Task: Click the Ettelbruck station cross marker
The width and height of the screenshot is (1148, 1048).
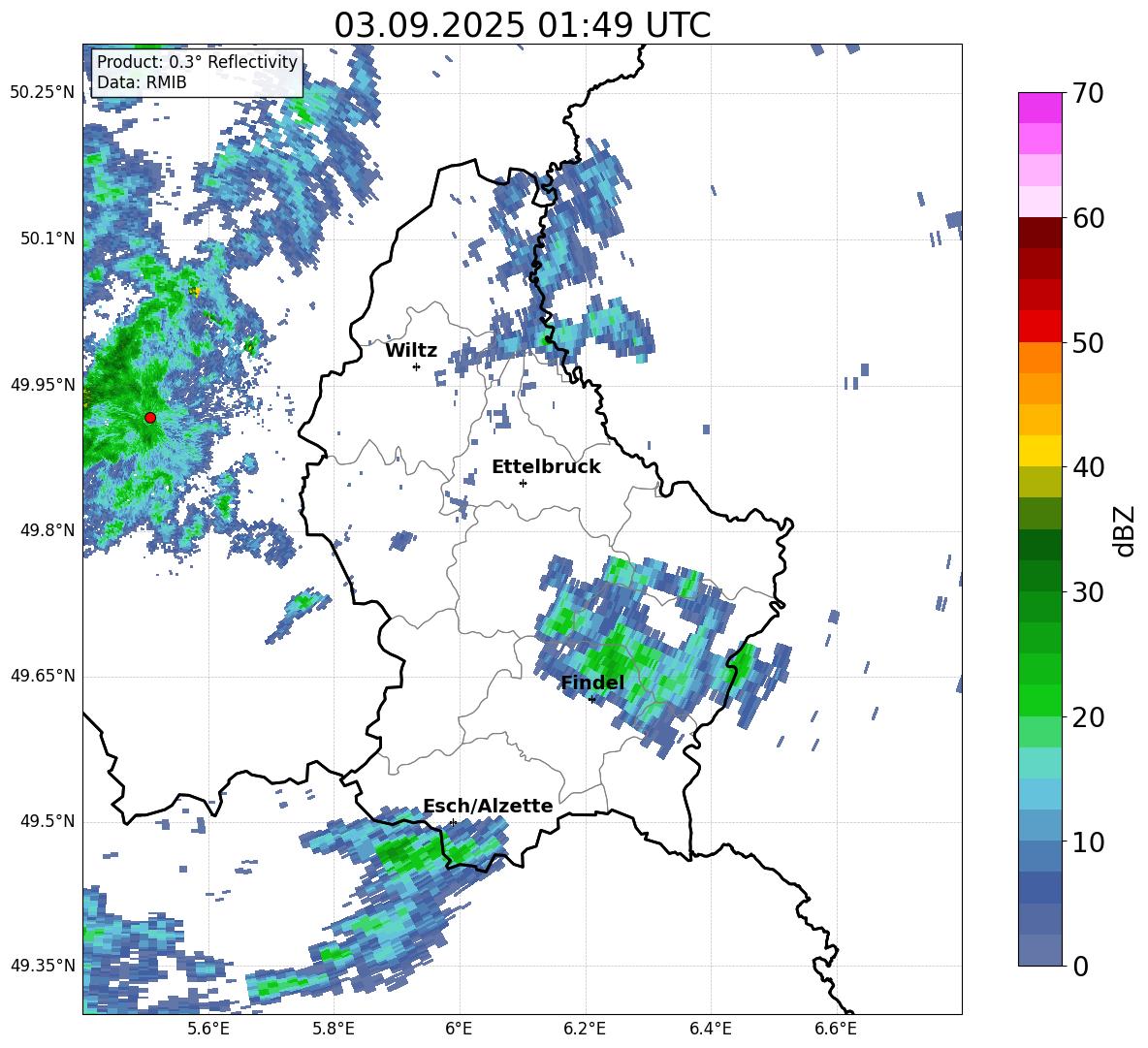Action: coord(523,483)
